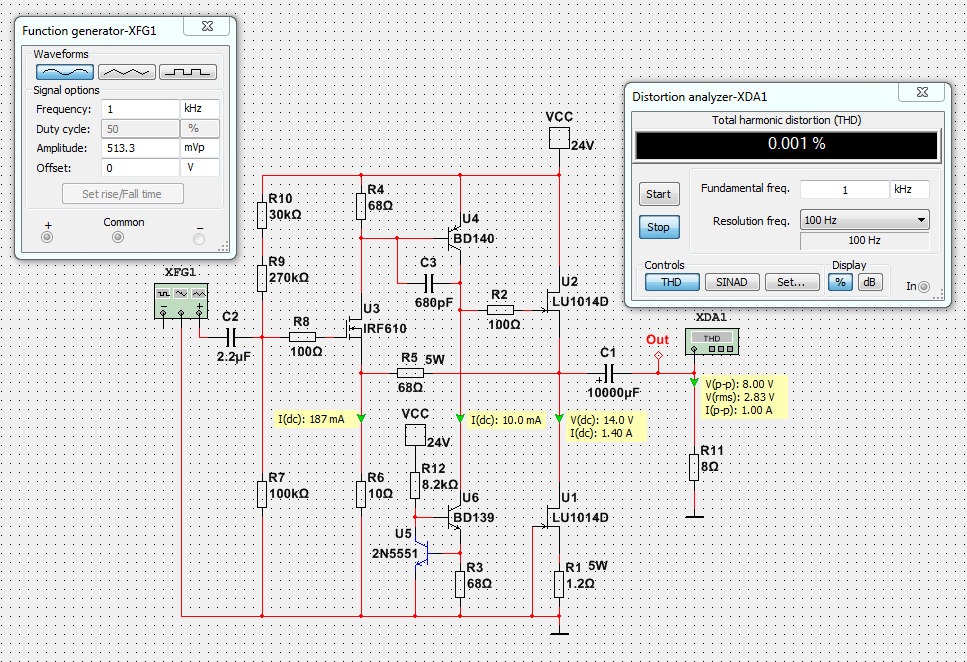The height and width of the screenshot is (662, 967).
Task: Select the square waveform button
Action: click(188, 72)
